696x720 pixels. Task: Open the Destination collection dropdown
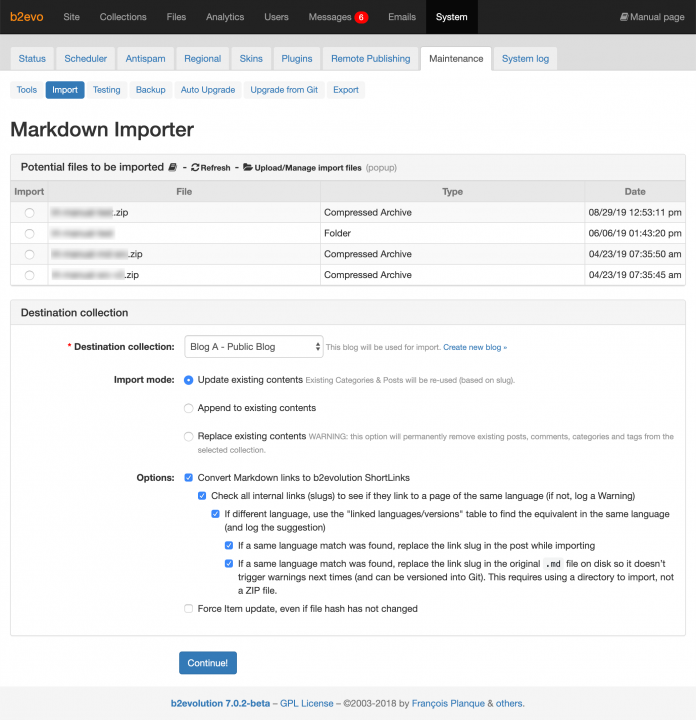[x=253, y=347]
